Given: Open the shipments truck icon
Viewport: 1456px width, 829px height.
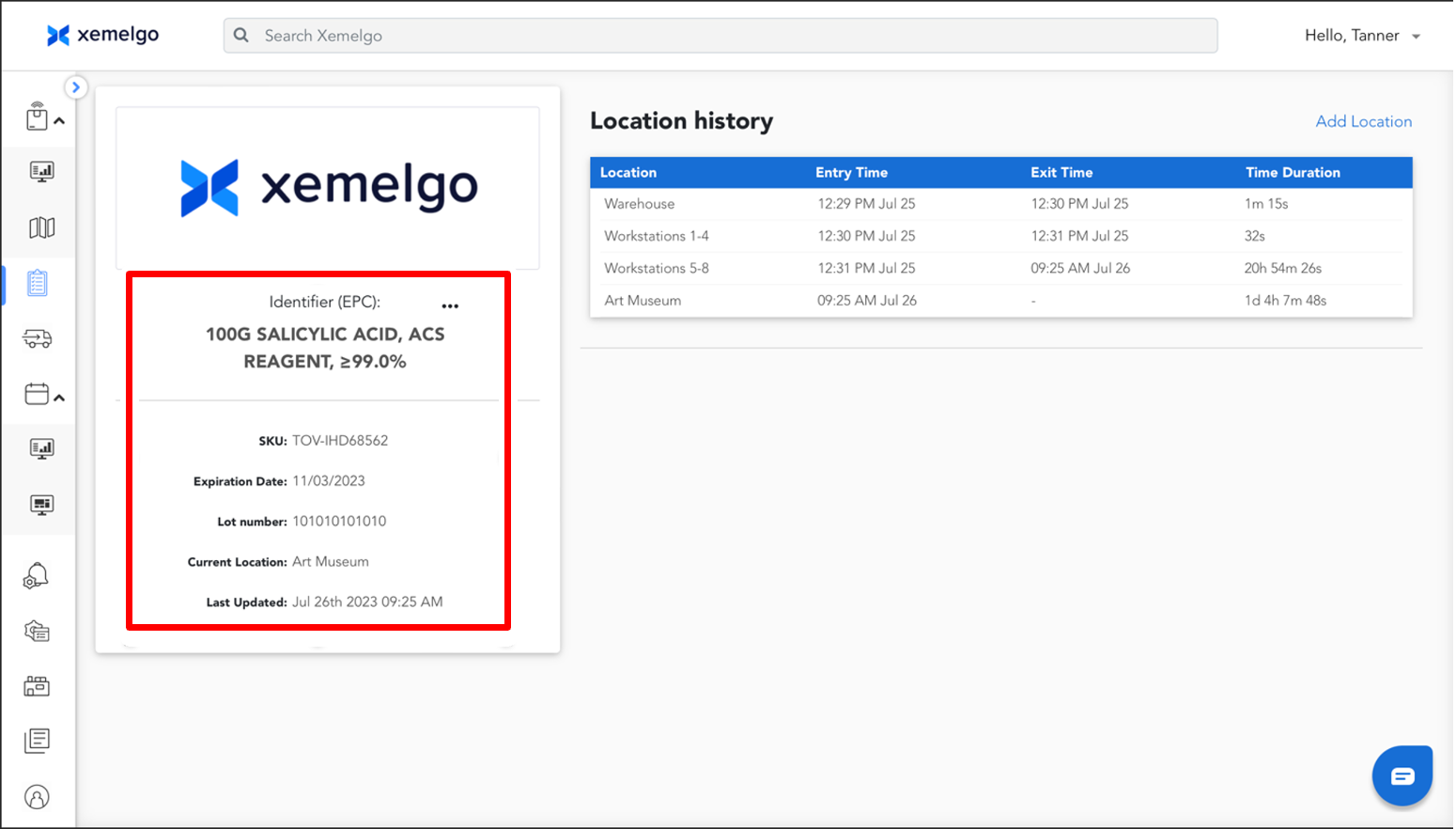Looking at the screenshot, I should click(38, 338).
